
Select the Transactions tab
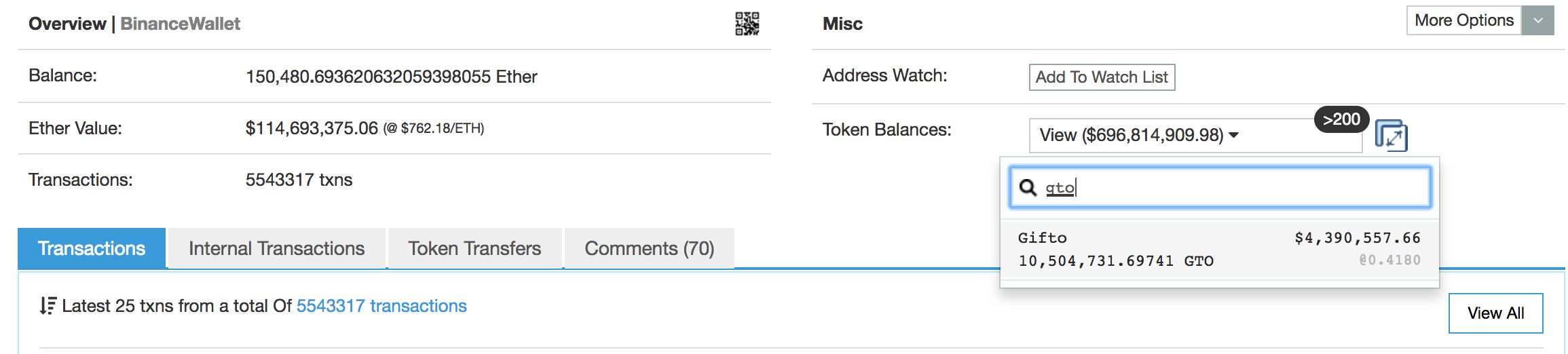click(92, 248)
